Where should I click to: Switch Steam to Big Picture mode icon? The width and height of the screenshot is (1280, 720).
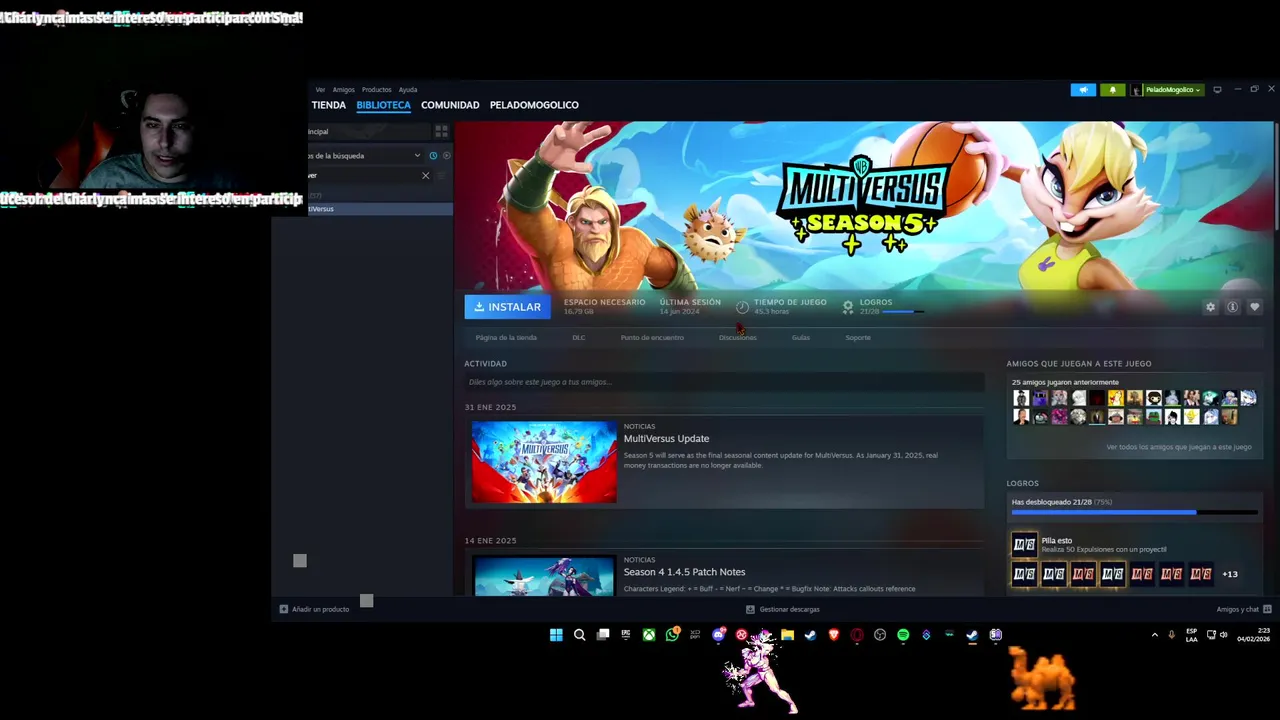coord(1217,90)
